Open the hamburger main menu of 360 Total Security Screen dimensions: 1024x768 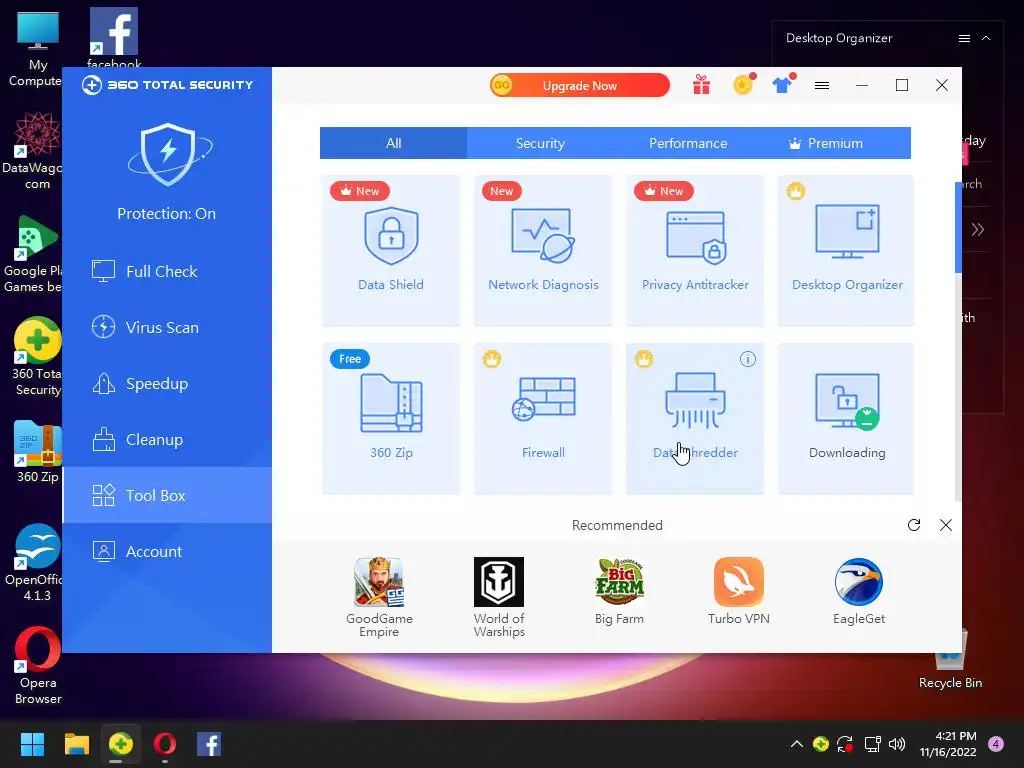pos(822,86)
